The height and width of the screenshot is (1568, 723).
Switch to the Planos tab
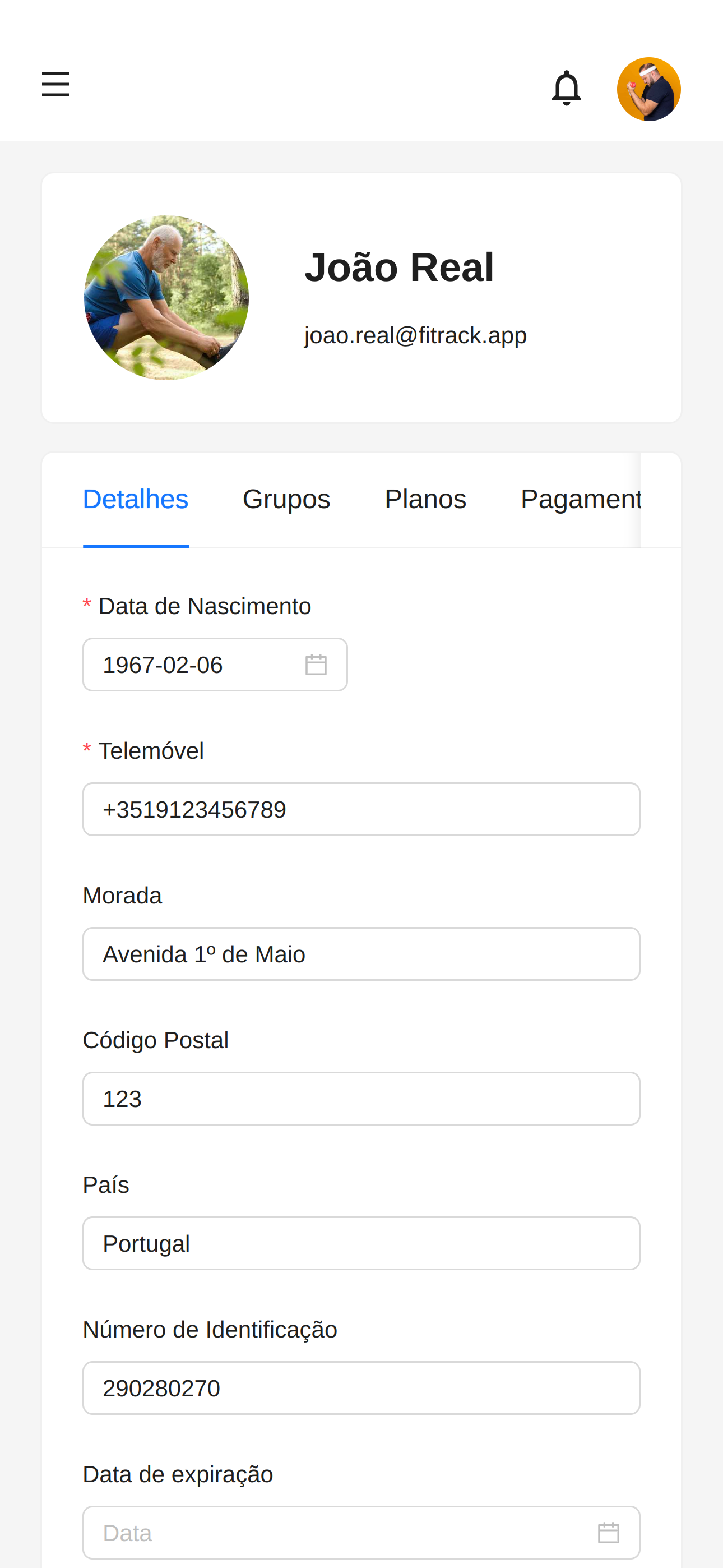(425, 499)
